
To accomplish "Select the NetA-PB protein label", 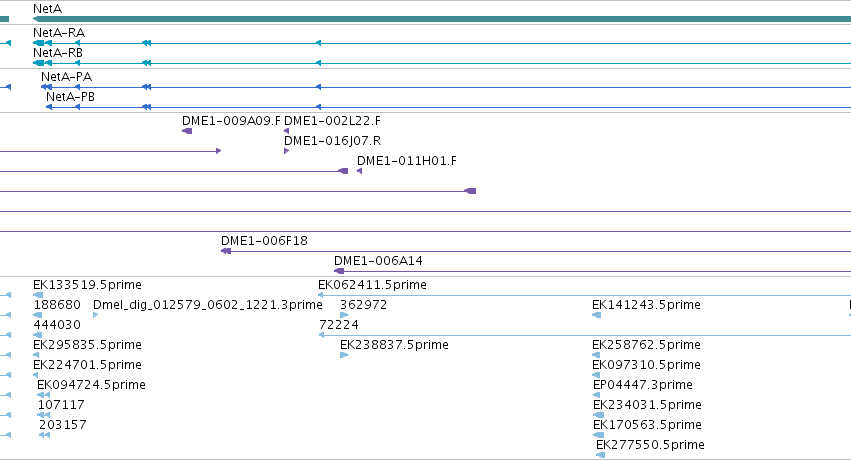I will point(70,97).
